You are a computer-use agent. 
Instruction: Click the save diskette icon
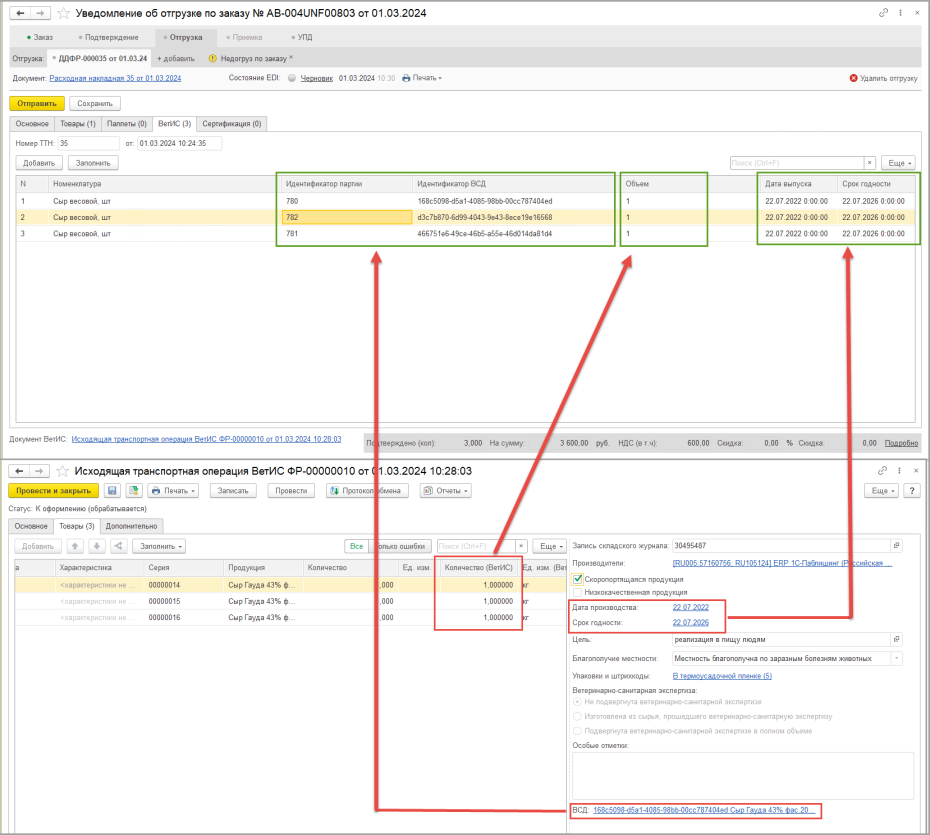pos(113,490)
